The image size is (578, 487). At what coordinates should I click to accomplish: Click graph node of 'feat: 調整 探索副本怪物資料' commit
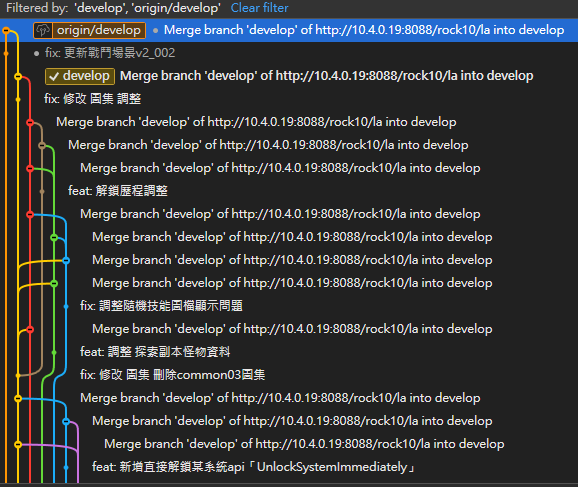point(54,352)
